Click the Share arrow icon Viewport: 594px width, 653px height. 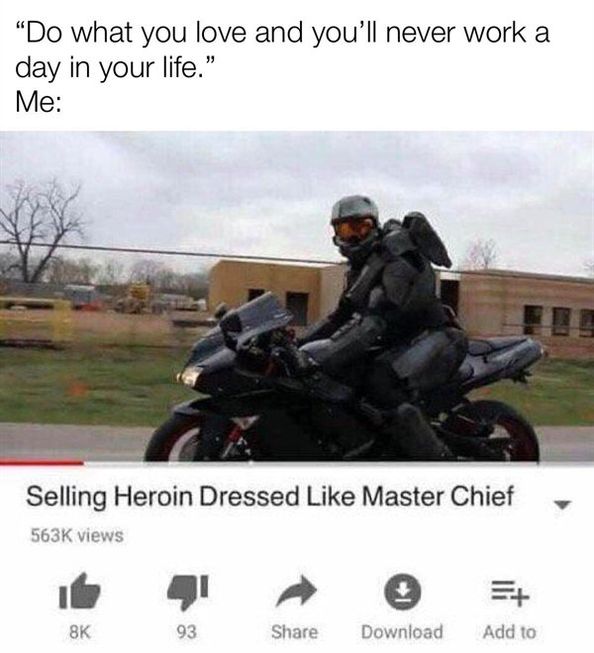(x=296, y=590)
